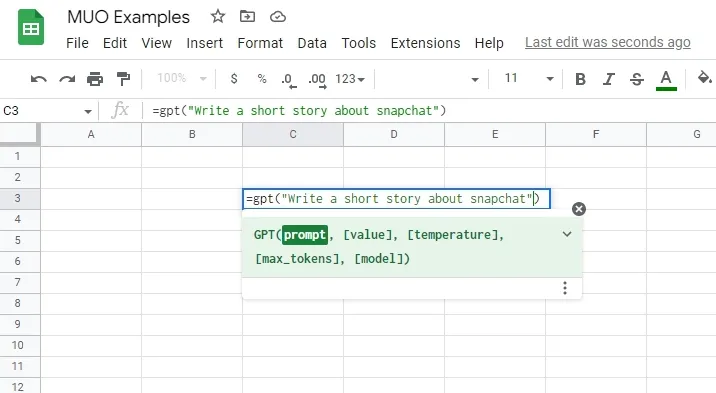
Task: Select the paint format roller icon
Action: [123, 79]
